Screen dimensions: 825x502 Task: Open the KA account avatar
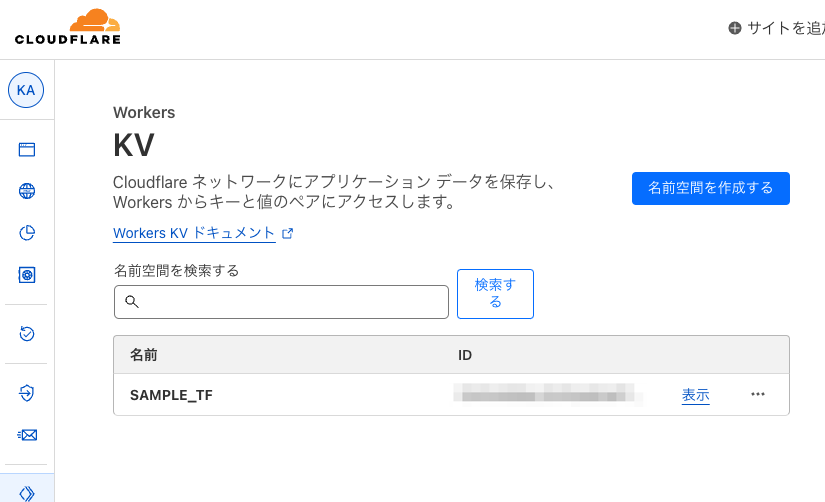point(26,90)
